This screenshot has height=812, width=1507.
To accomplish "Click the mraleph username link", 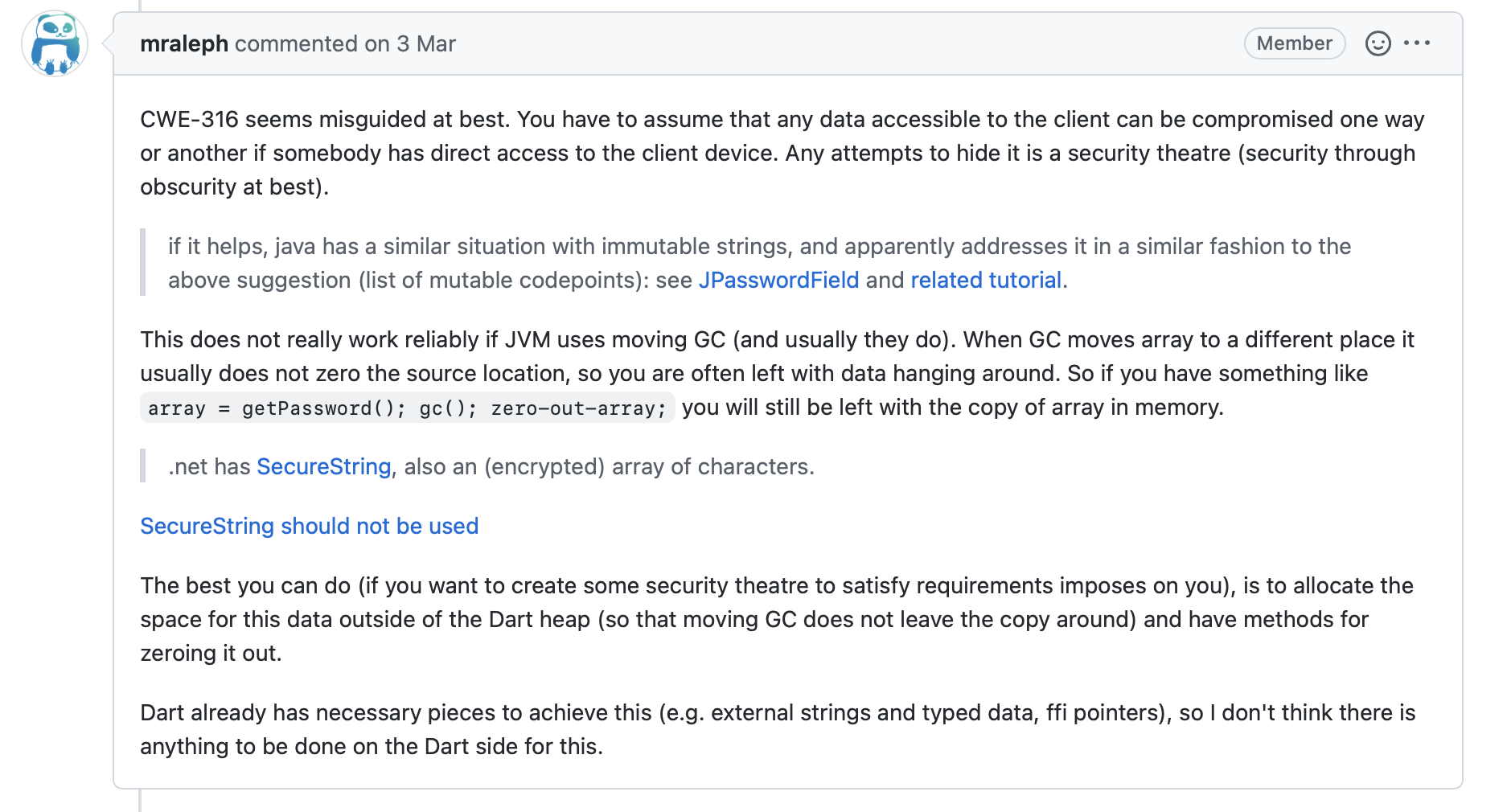I will tap(184, 43).
